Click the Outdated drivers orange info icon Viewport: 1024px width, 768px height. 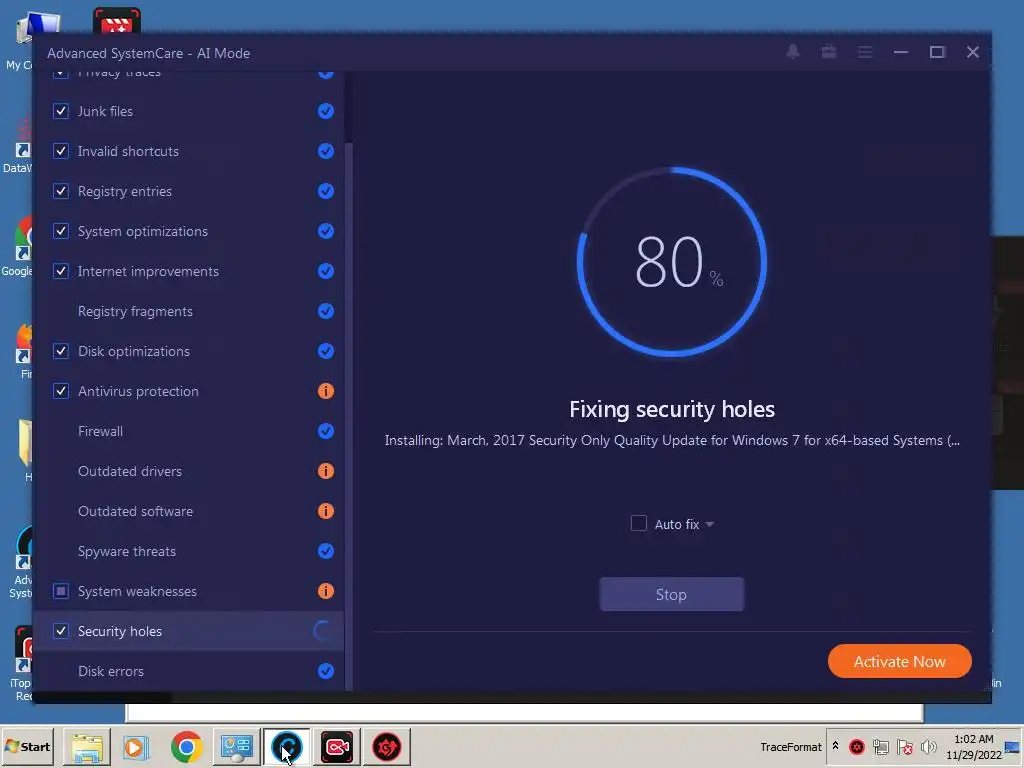pyautogui.click(x=326, y=471)
